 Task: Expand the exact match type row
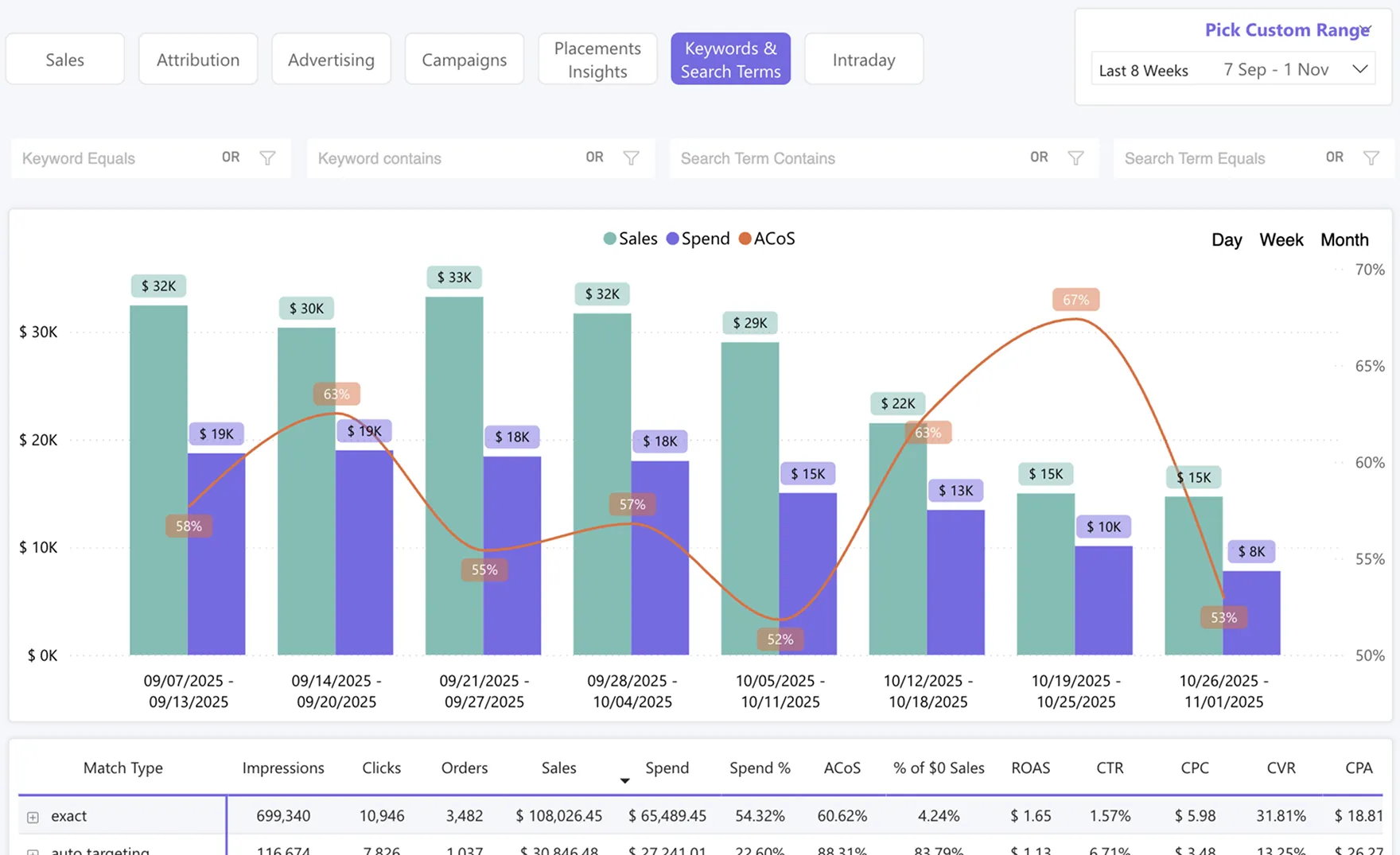pyautogui.click(x=33, y=817)
